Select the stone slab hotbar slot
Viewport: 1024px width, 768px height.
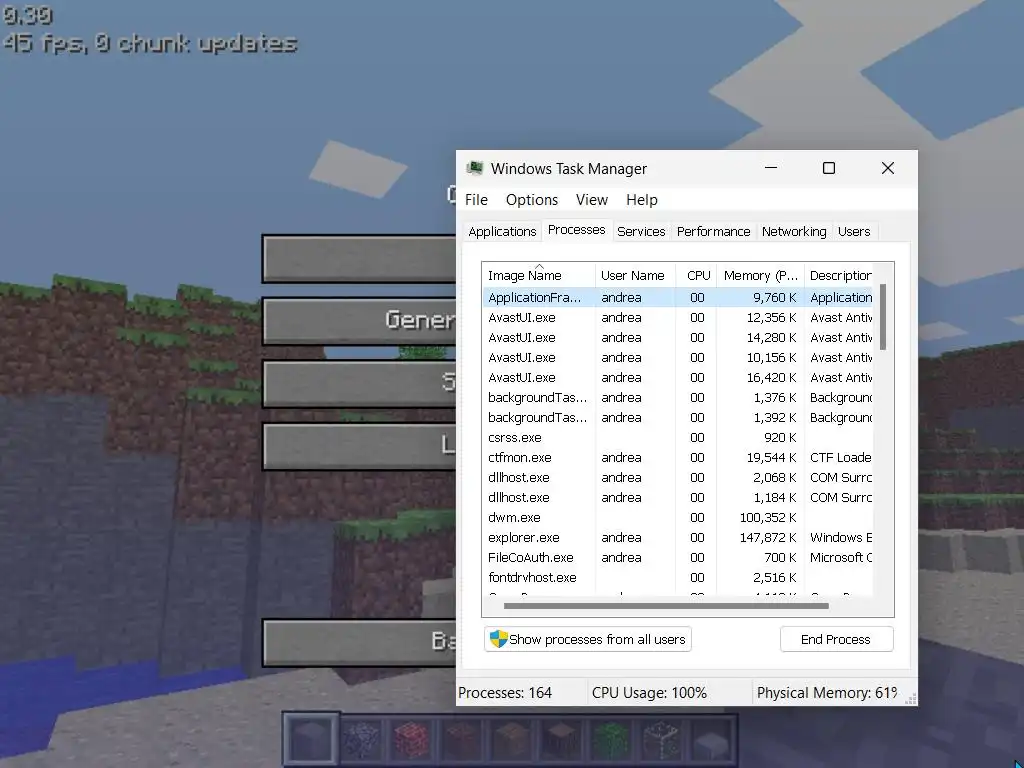[x=711, y=740]
